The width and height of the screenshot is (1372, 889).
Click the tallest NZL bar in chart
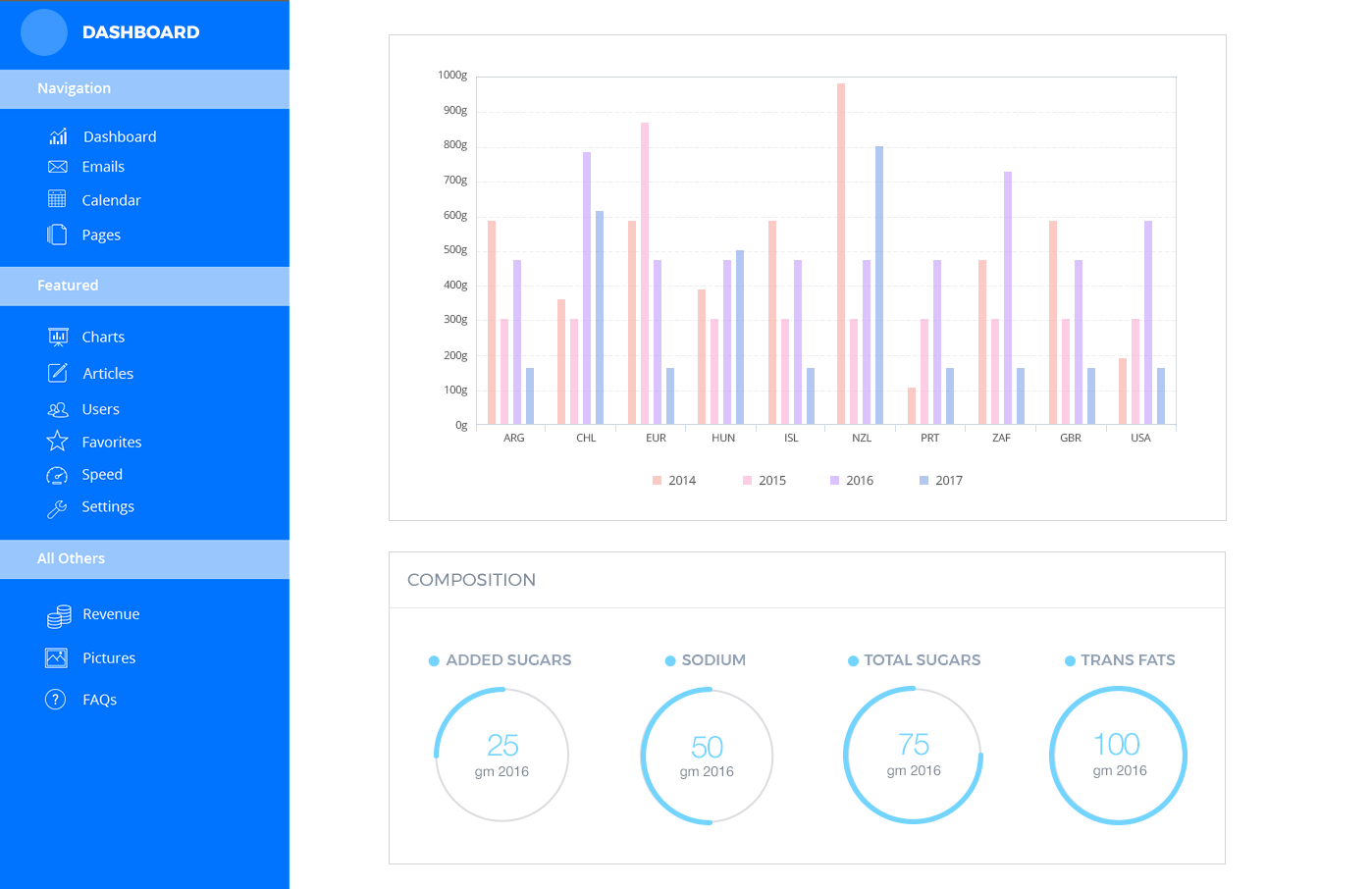(841, 253)
